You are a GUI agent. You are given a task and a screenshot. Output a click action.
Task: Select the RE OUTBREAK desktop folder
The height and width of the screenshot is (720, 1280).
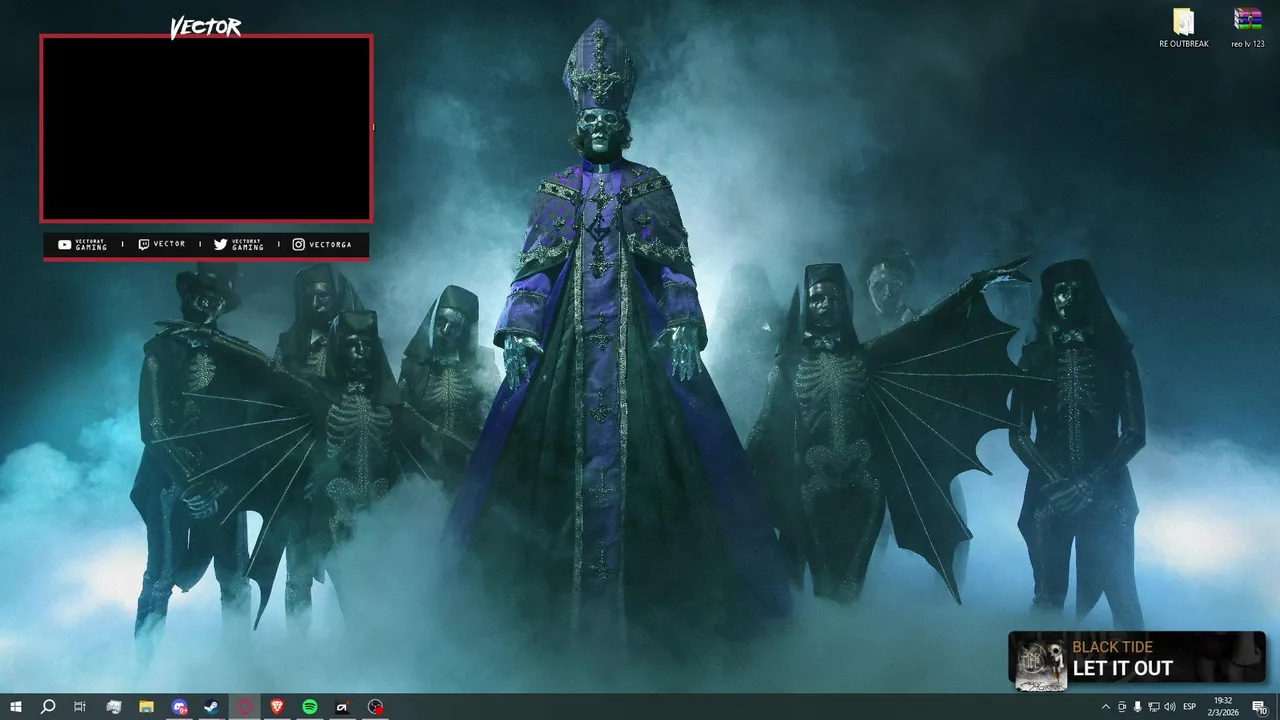(1184, 29)
